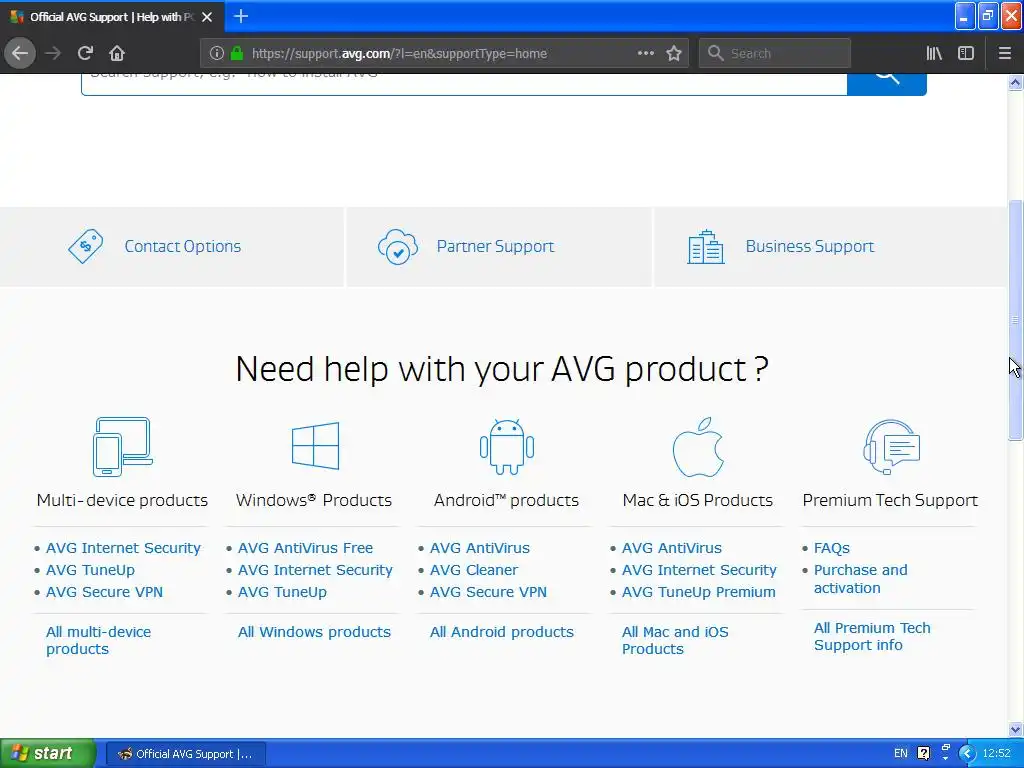Viewport: 1024px width, 768px height.
Task: Open All Mac and iOS Products link
Action: tap(675, 640)
